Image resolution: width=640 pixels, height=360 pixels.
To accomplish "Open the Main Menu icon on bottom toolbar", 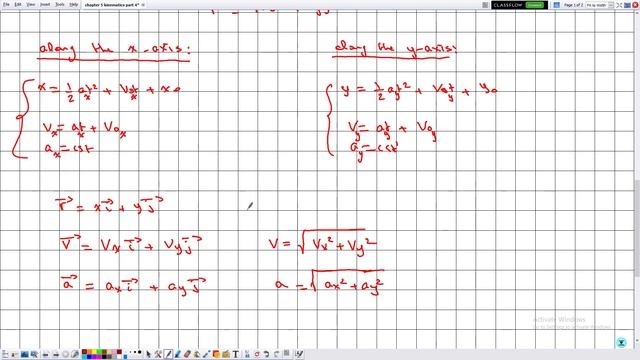I will tap(5, 354).
